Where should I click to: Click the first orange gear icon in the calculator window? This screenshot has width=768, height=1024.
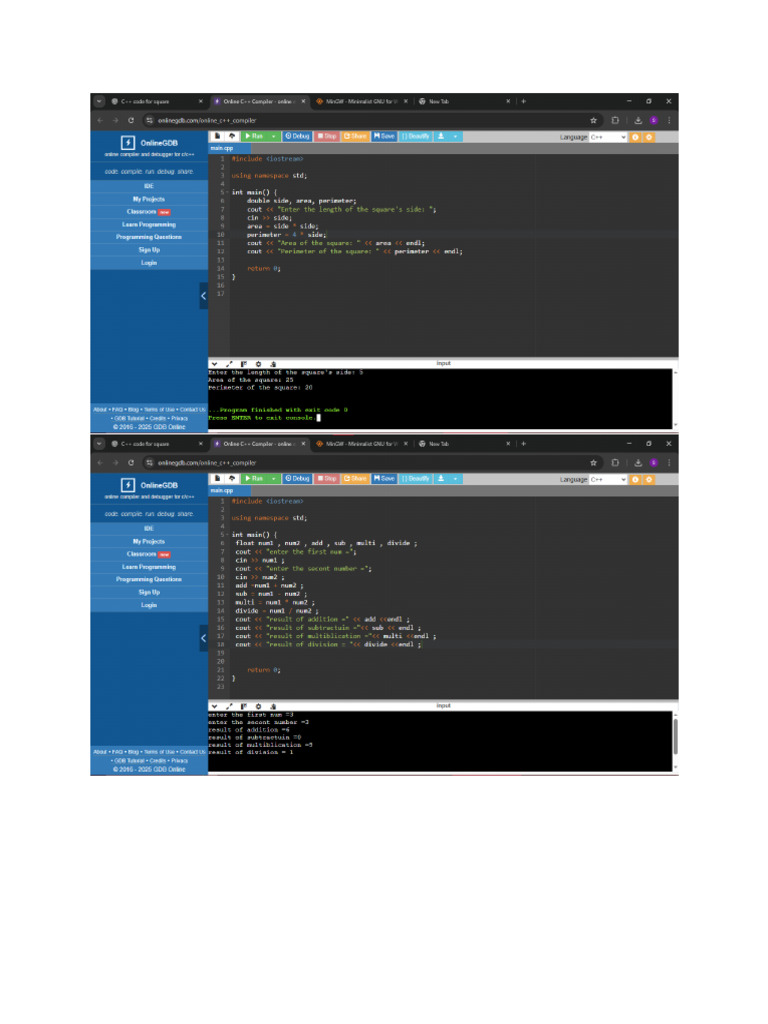click(635, 479)
